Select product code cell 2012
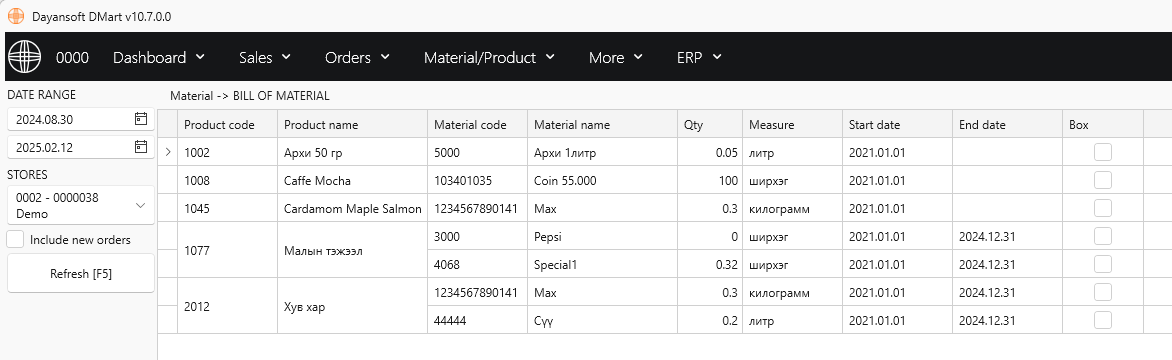1172x360 pixels. click(x=227, y=306)
